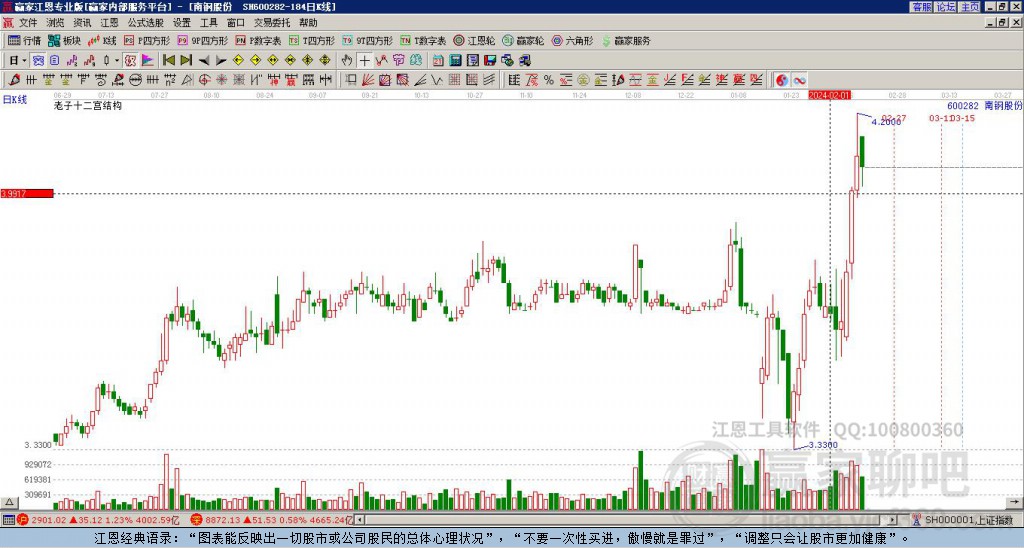Viewport: 1024px width, 548px height.
Task: Click the circled target crosshair icon
Action: 204,80
